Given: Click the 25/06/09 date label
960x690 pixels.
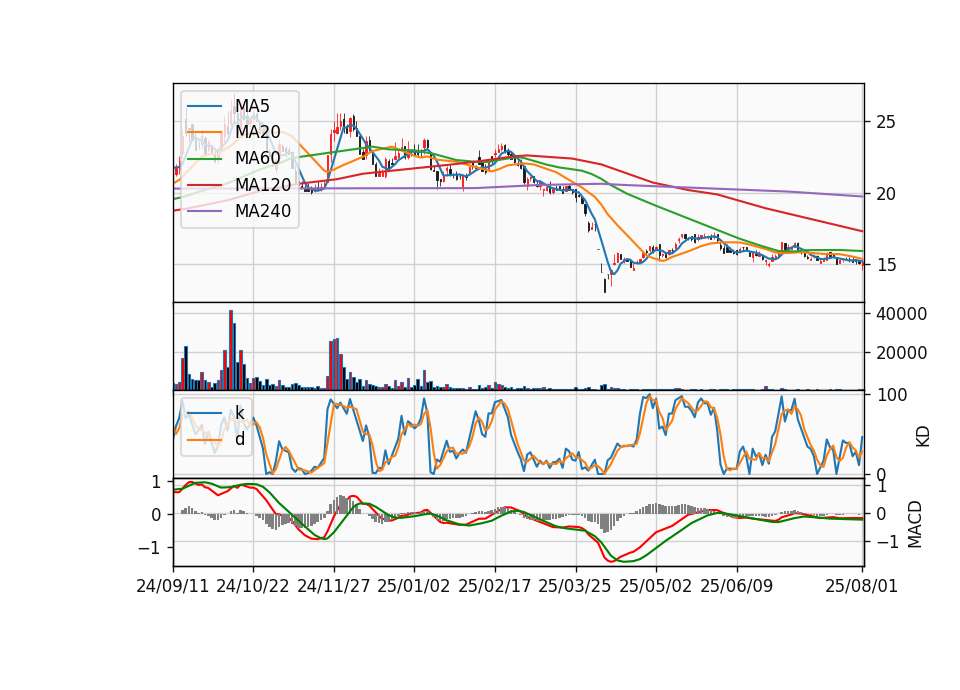Looking at the screenshot, I should (x=737, y=586).
